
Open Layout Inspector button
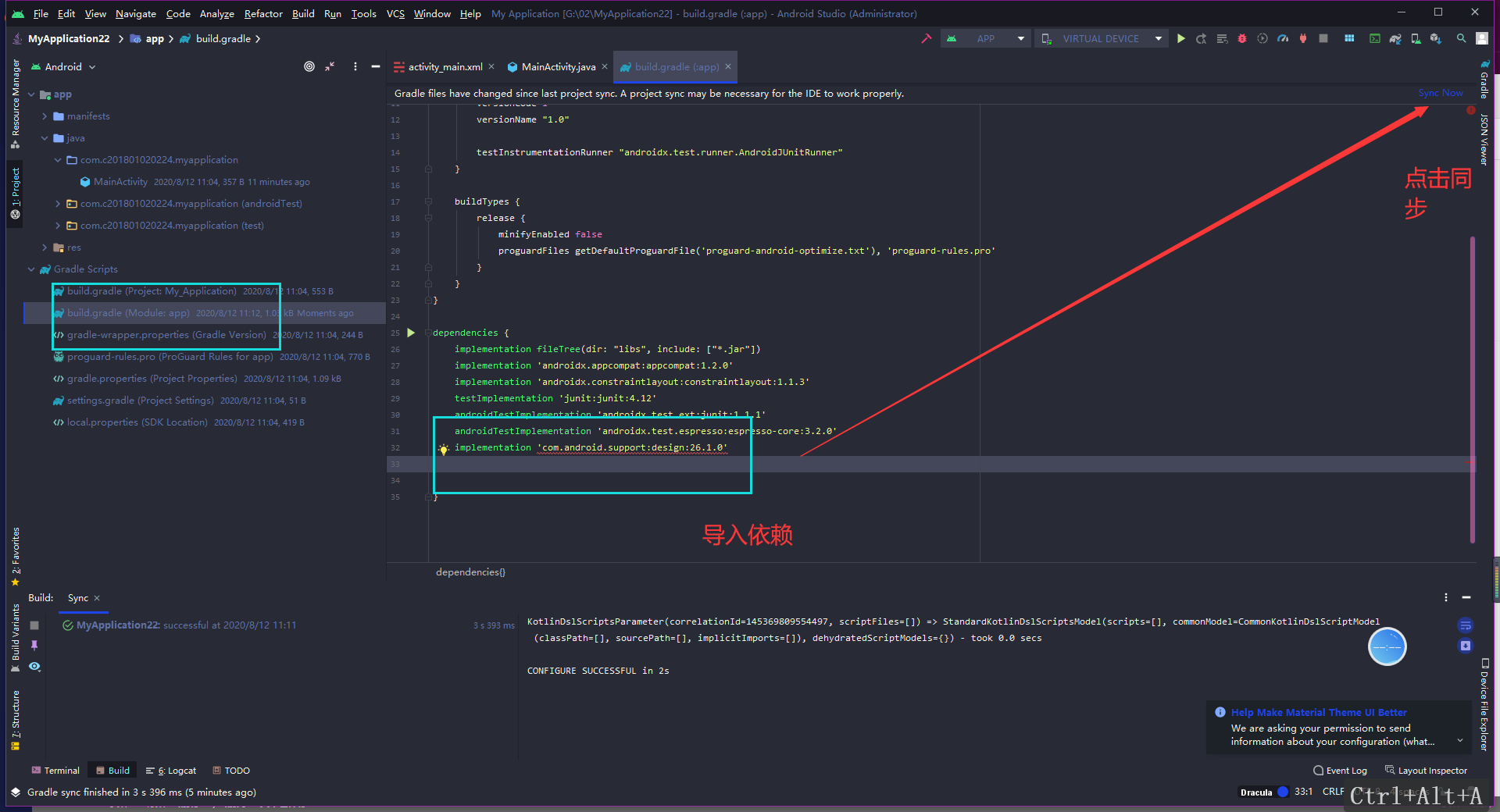coord(1427,771)
